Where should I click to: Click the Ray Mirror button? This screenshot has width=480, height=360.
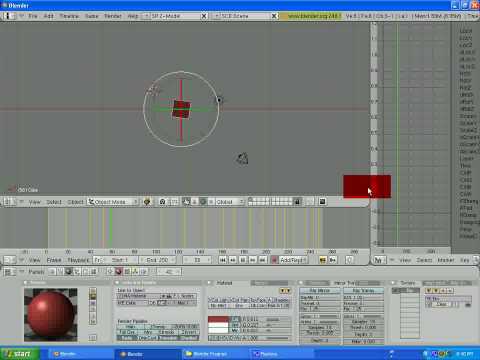click(320, 291)
